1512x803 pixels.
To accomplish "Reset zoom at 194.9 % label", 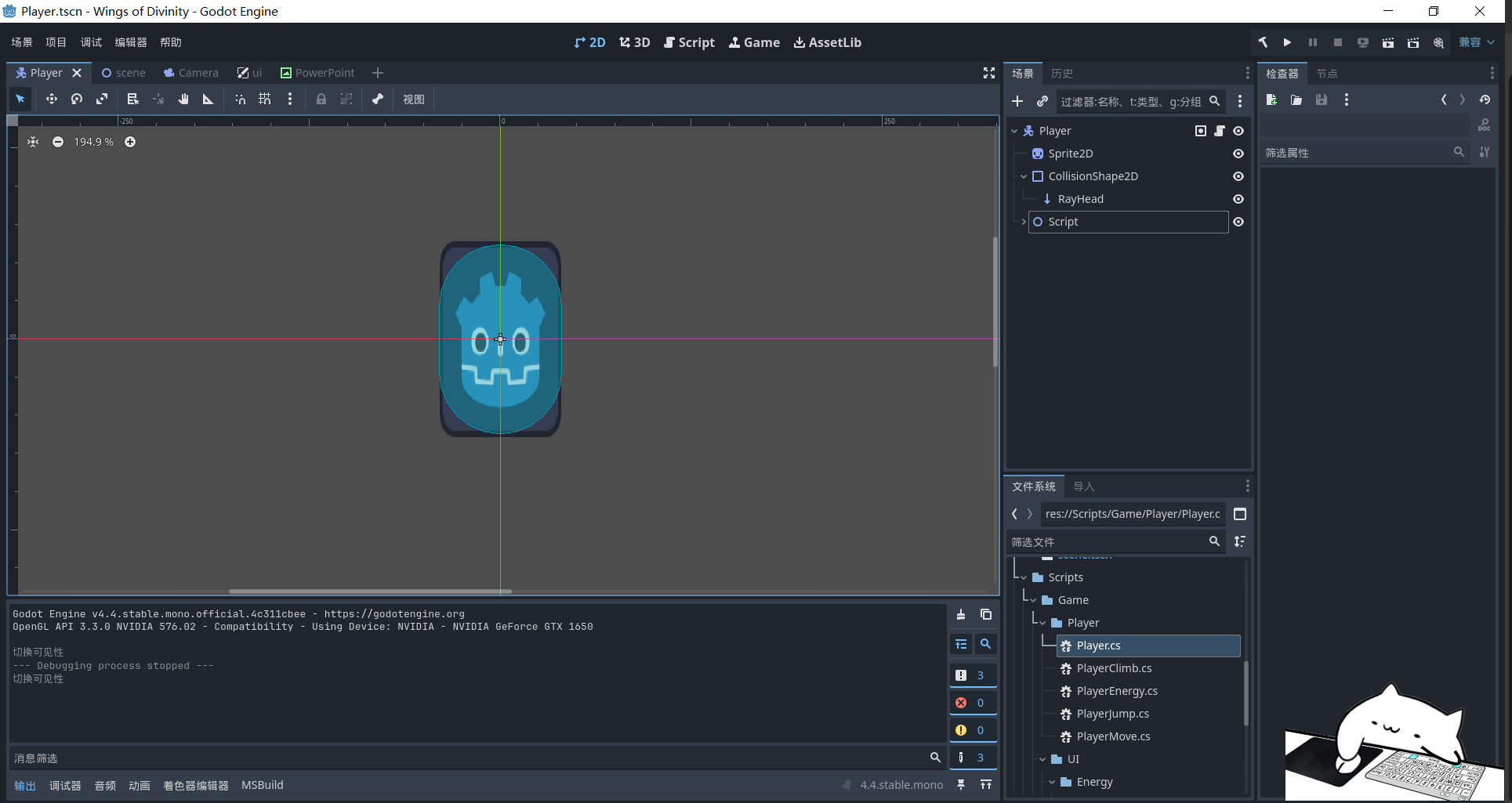I will (x=94, y=142).
